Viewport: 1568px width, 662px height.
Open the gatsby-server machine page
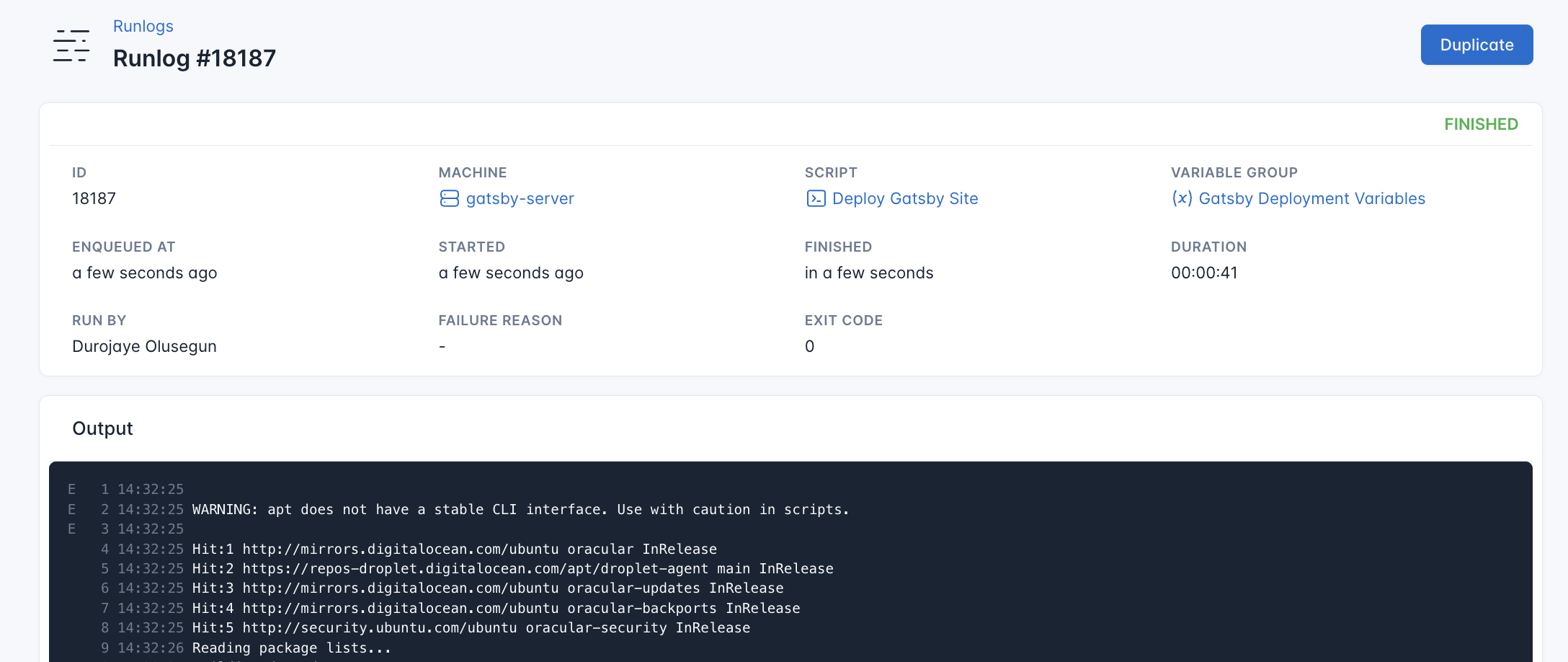coord(520,198)
